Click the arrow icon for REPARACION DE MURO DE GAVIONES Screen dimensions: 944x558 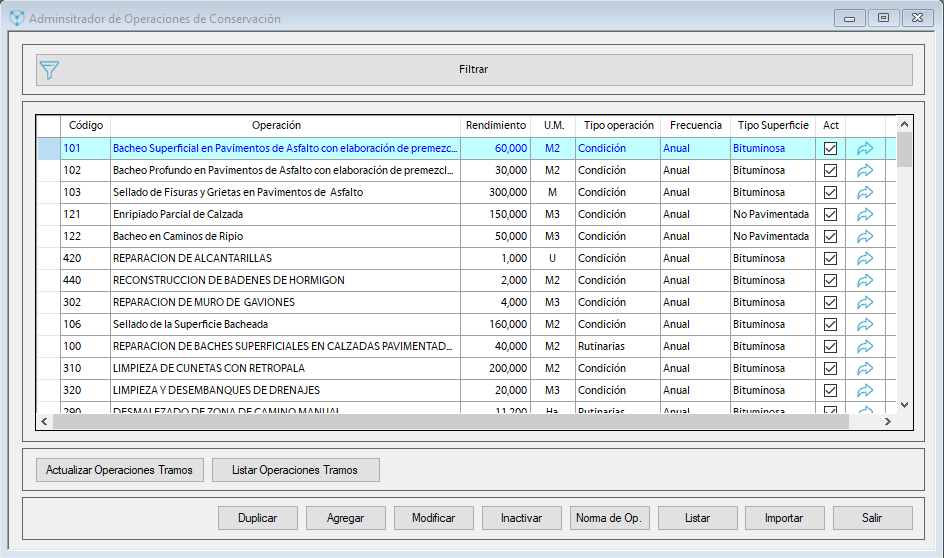coord(865,302)
